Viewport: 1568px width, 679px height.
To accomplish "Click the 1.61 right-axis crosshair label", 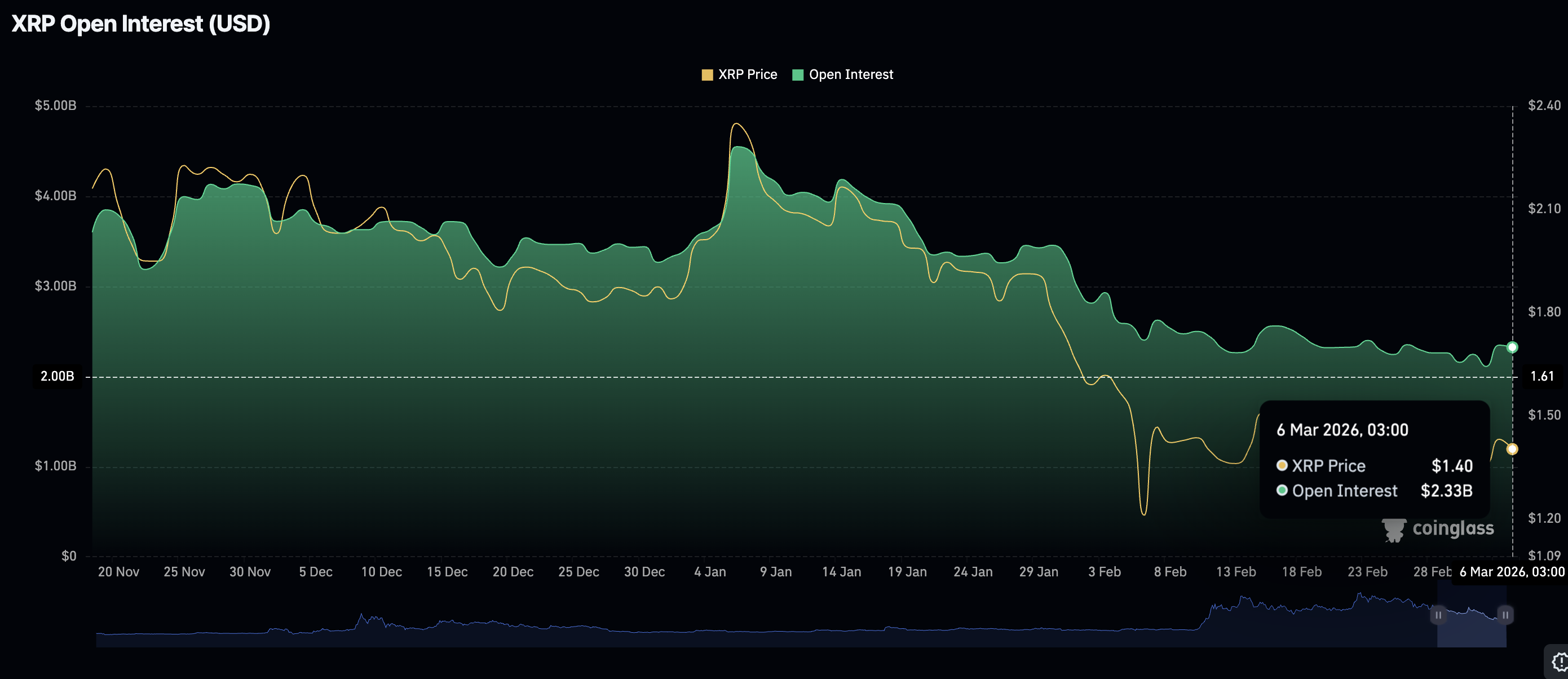I will click(1541, 376).
